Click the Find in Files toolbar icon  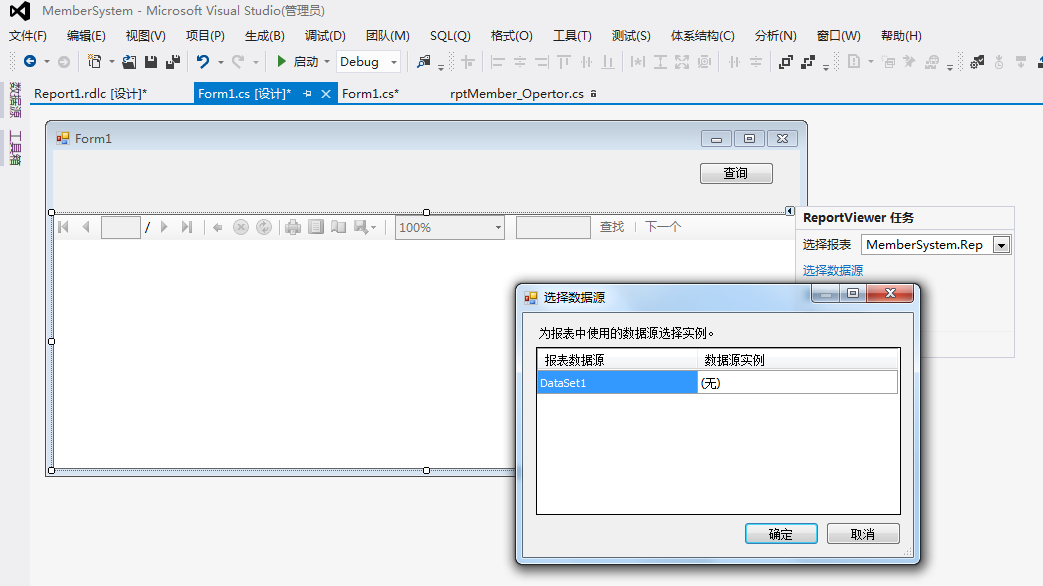423,62
